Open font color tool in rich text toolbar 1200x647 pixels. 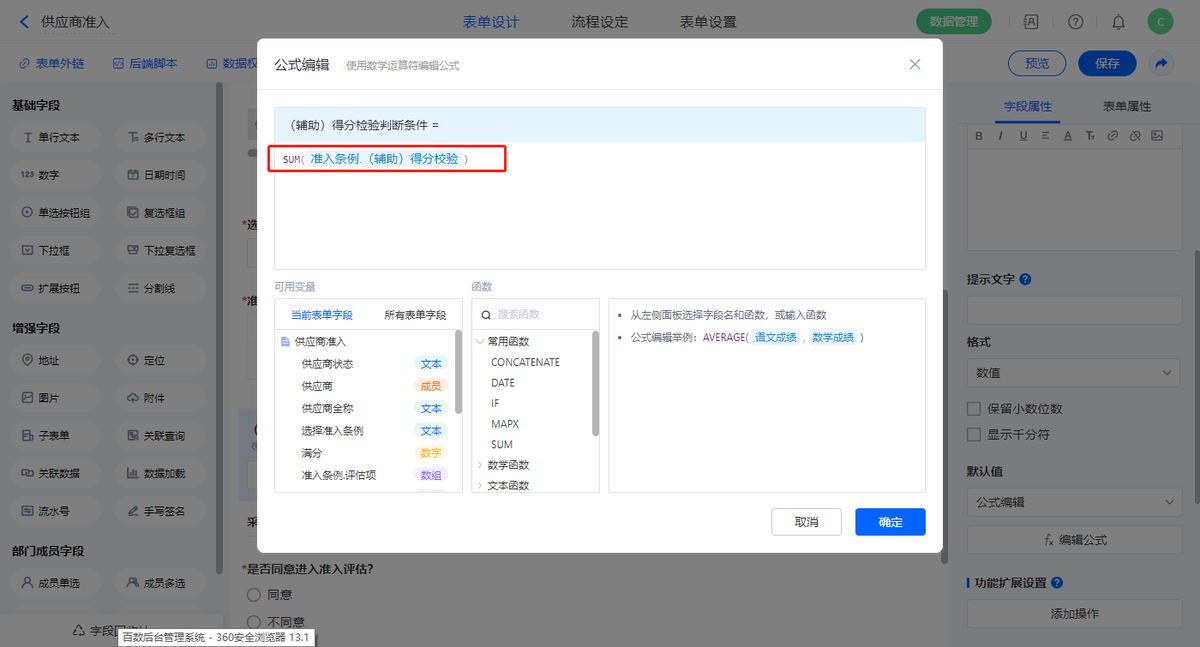click(x=1068, y=135)
